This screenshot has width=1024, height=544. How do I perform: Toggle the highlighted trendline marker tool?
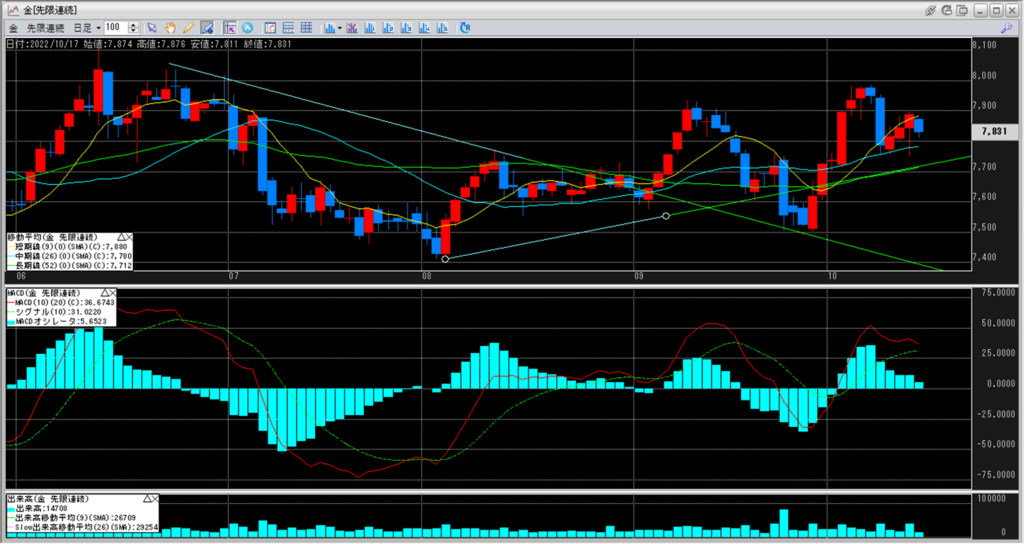click(207, 28)
